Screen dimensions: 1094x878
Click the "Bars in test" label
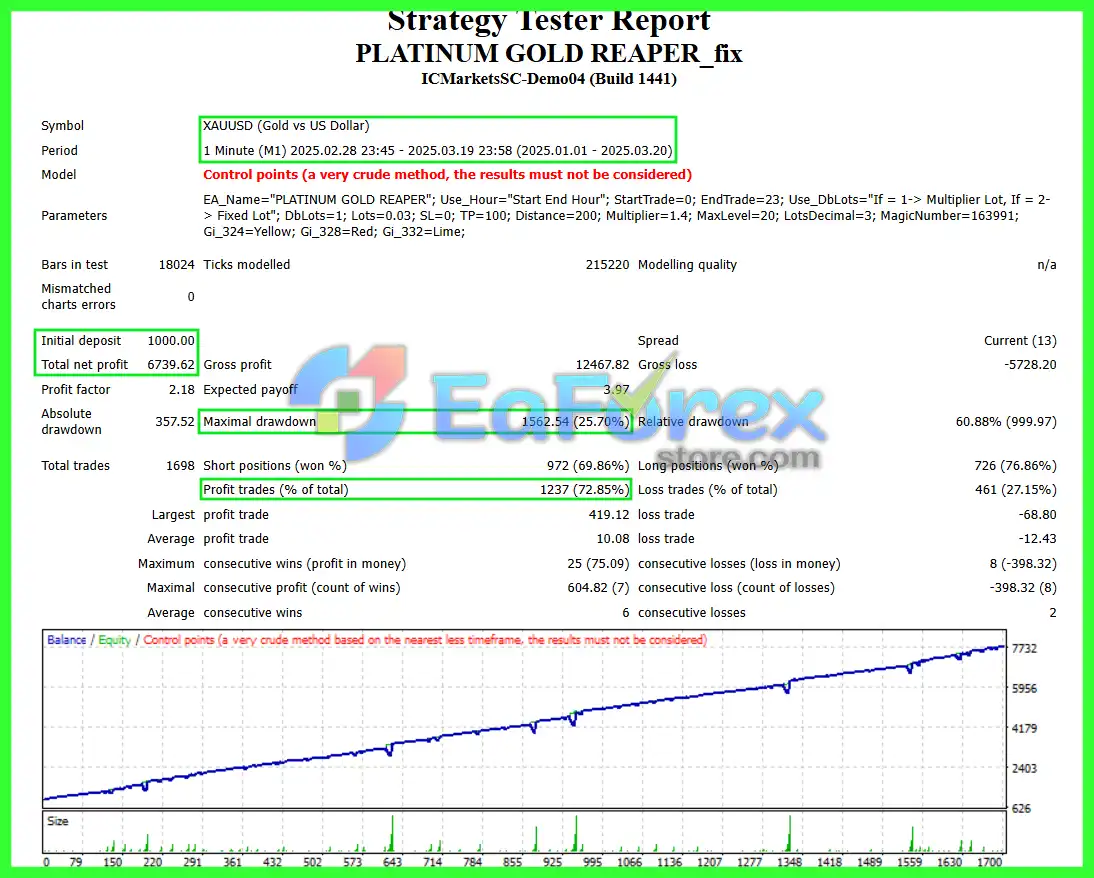(x=75, y=265)
